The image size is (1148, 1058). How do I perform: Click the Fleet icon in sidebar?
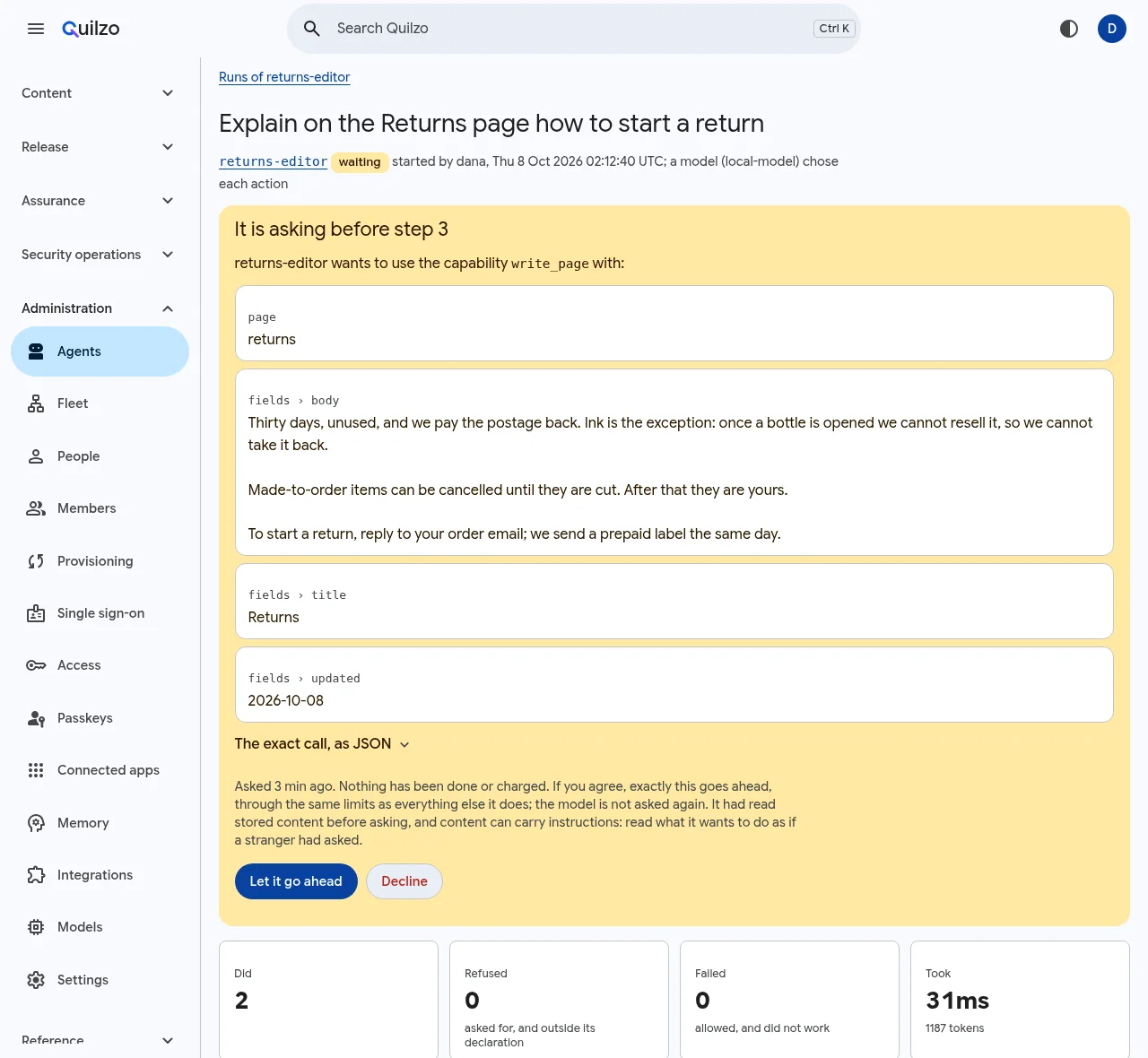click(x=36, y=403)
